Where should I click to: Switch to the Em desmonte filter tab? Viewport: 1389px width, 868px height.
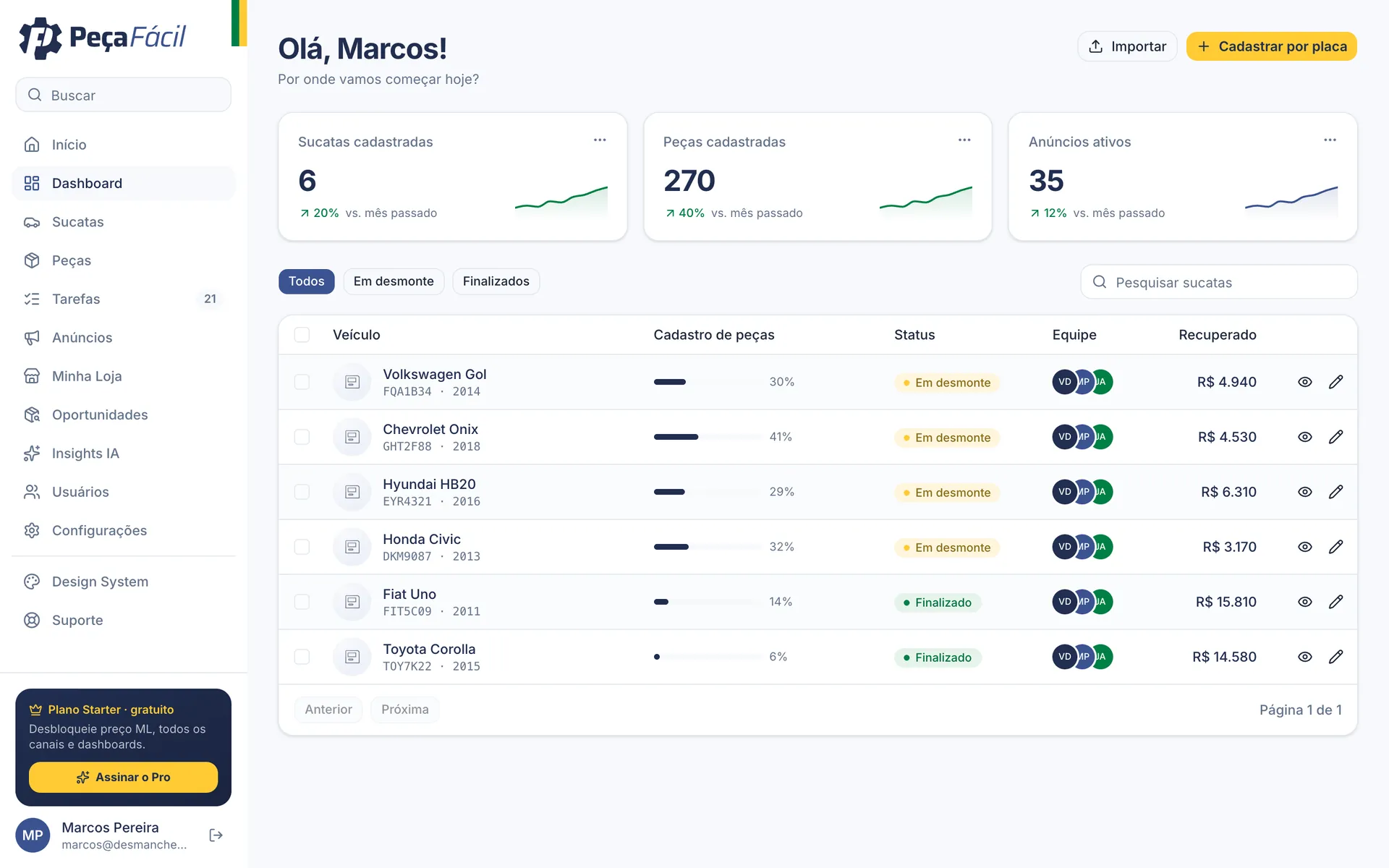coord(394,281)
